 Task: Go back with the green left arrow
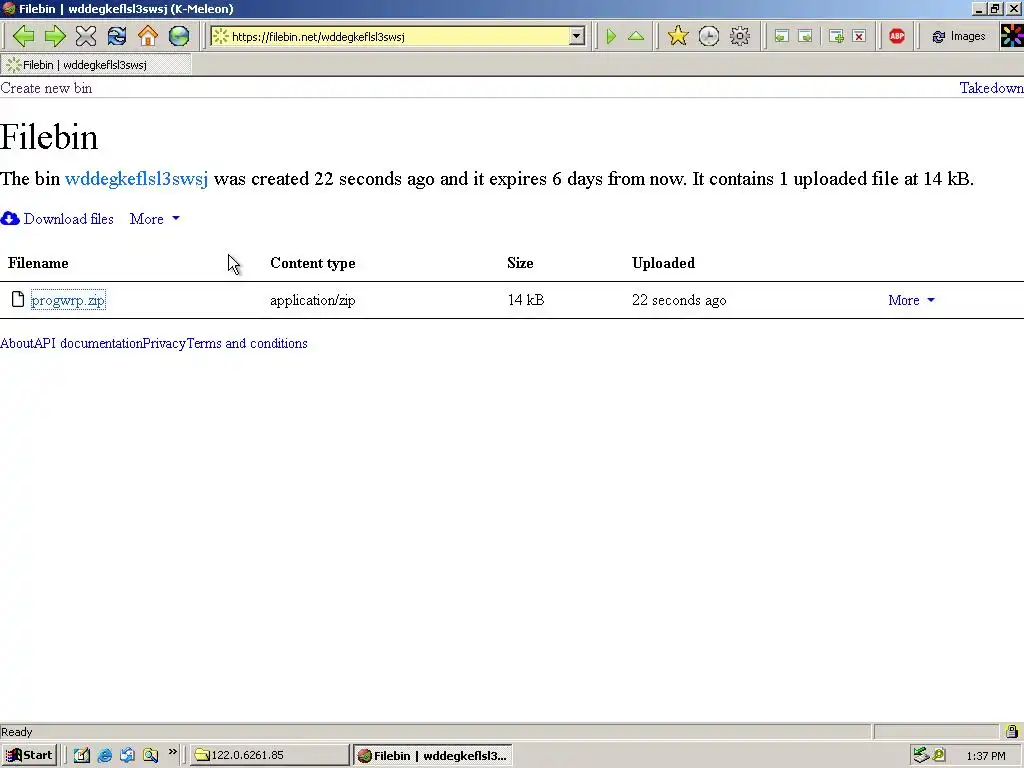[x=23, y=36]
